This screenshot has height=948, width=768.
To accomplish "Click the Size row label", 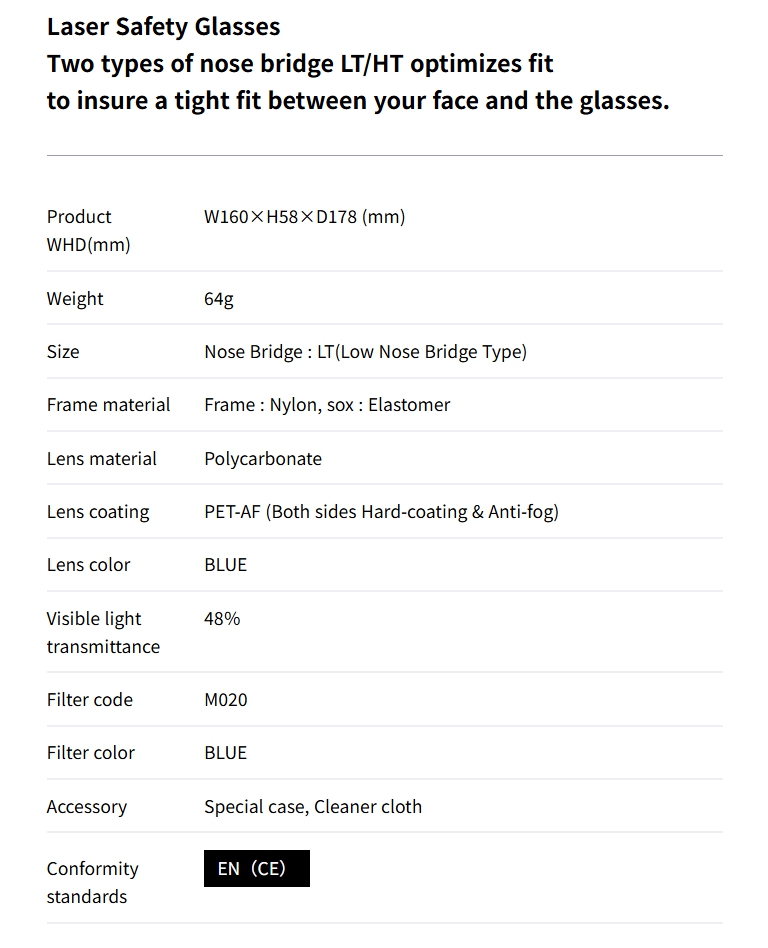I will (63, 351).
